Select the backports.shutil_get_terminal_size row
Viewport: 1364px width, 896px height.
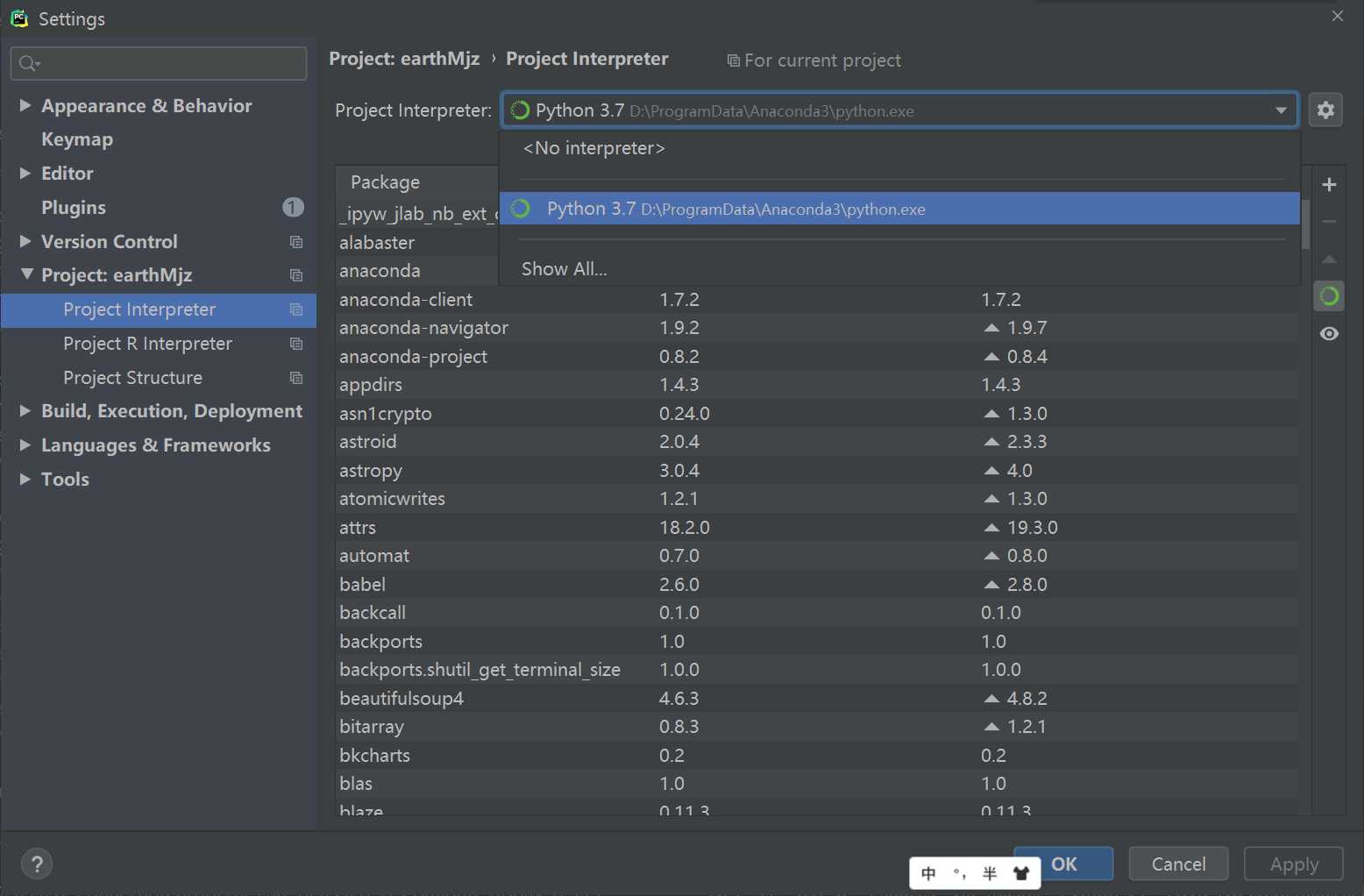click(816, 670)
